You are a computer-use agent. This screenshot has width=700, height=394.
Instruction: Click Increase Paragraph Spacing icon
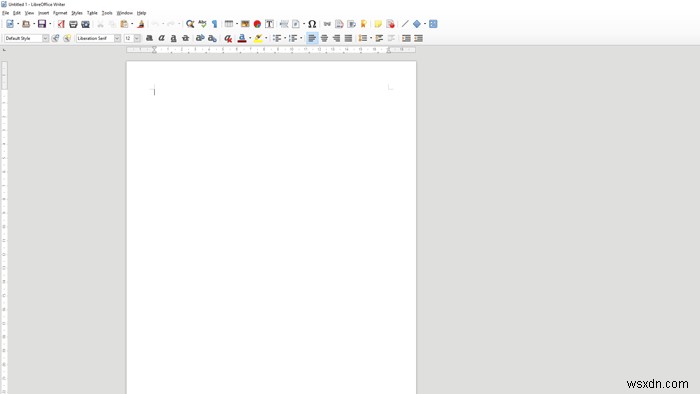pyautogui.click(x=379, y=38)
